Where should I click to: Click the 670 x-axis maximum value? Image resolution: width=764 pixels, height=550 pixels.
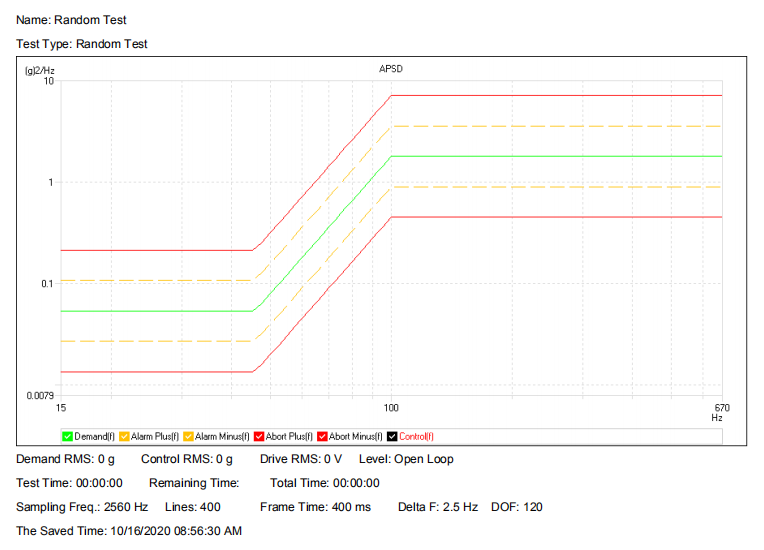[x=722, y=408]
